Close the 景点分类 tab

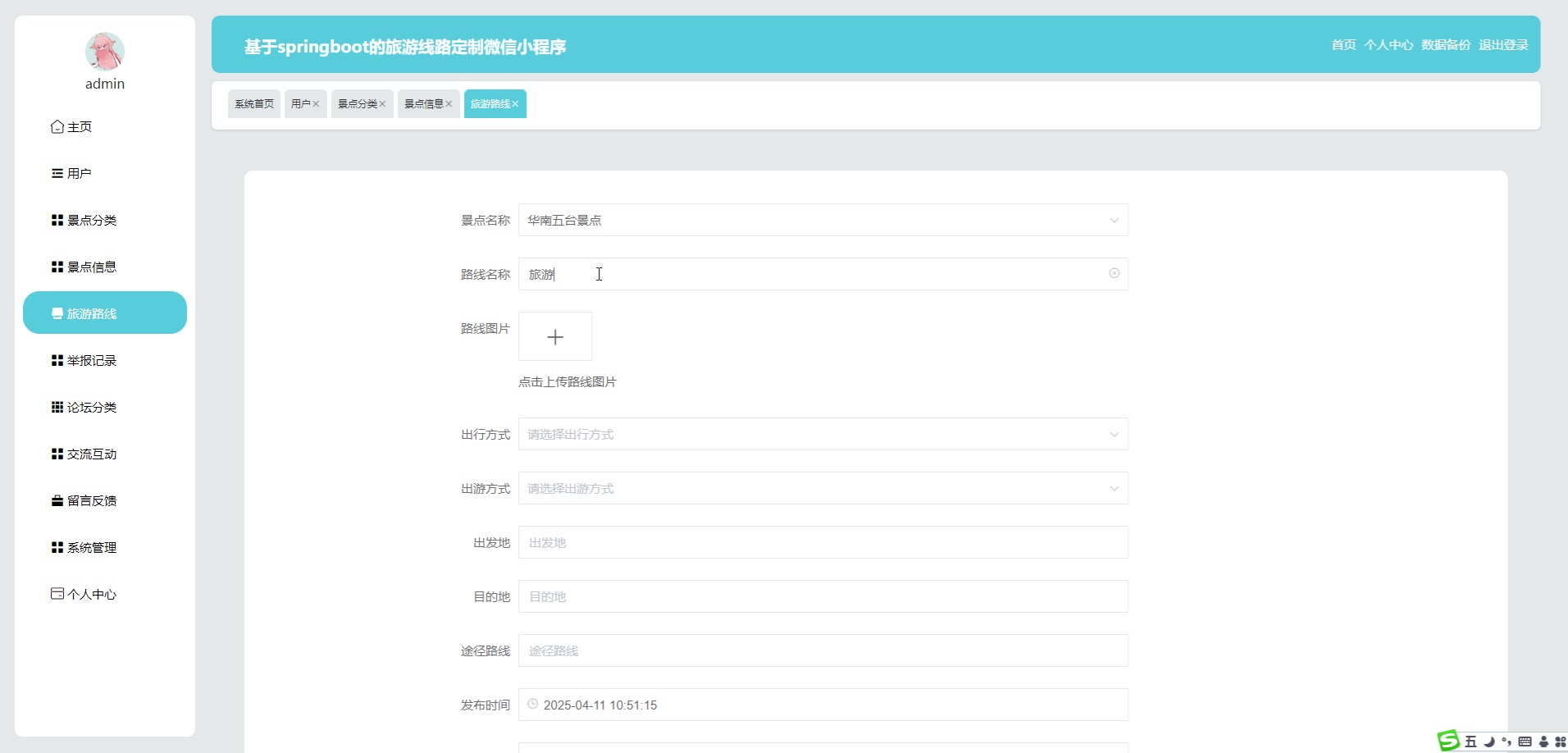tap(382, 104)
